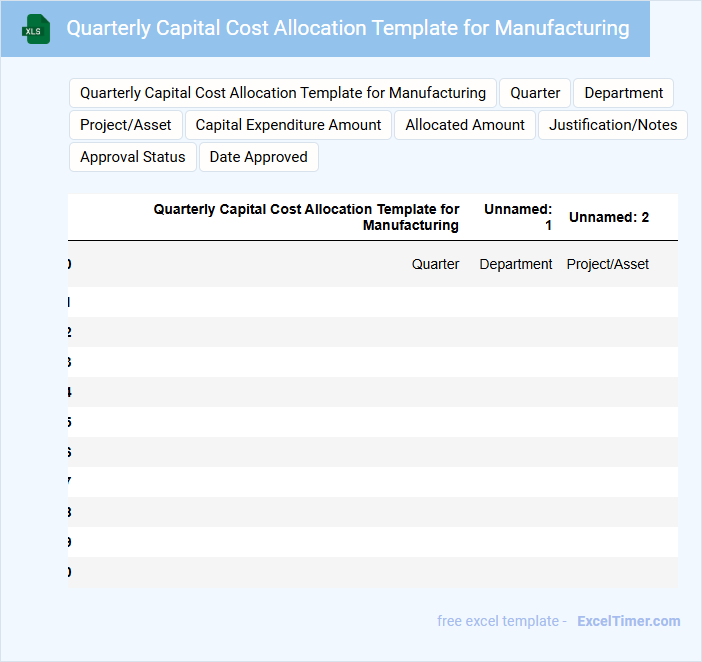Select the Approval Status tag
The height and width of the screenshot is (662, 702).
pyautogui.click(x=133, y=157)
